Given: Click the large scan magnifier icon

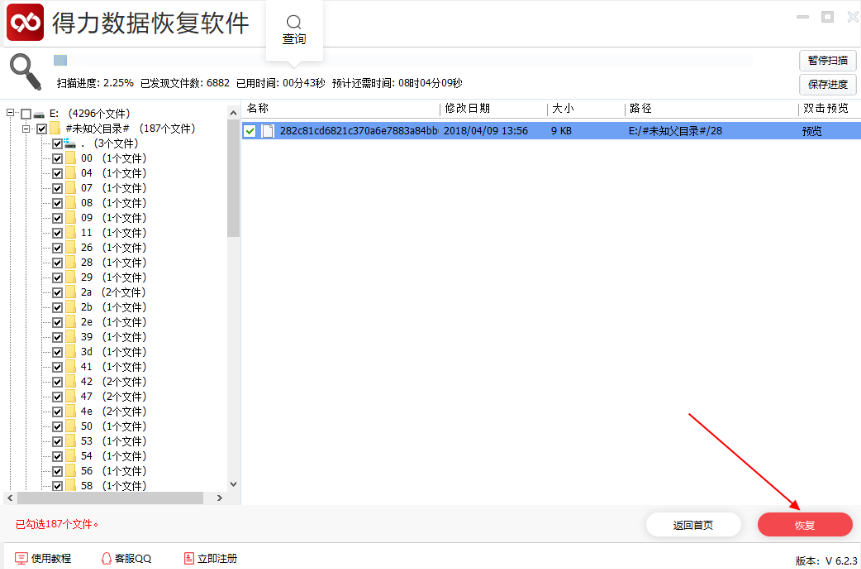Looking at the screenshot, I should tap(25, 70).
